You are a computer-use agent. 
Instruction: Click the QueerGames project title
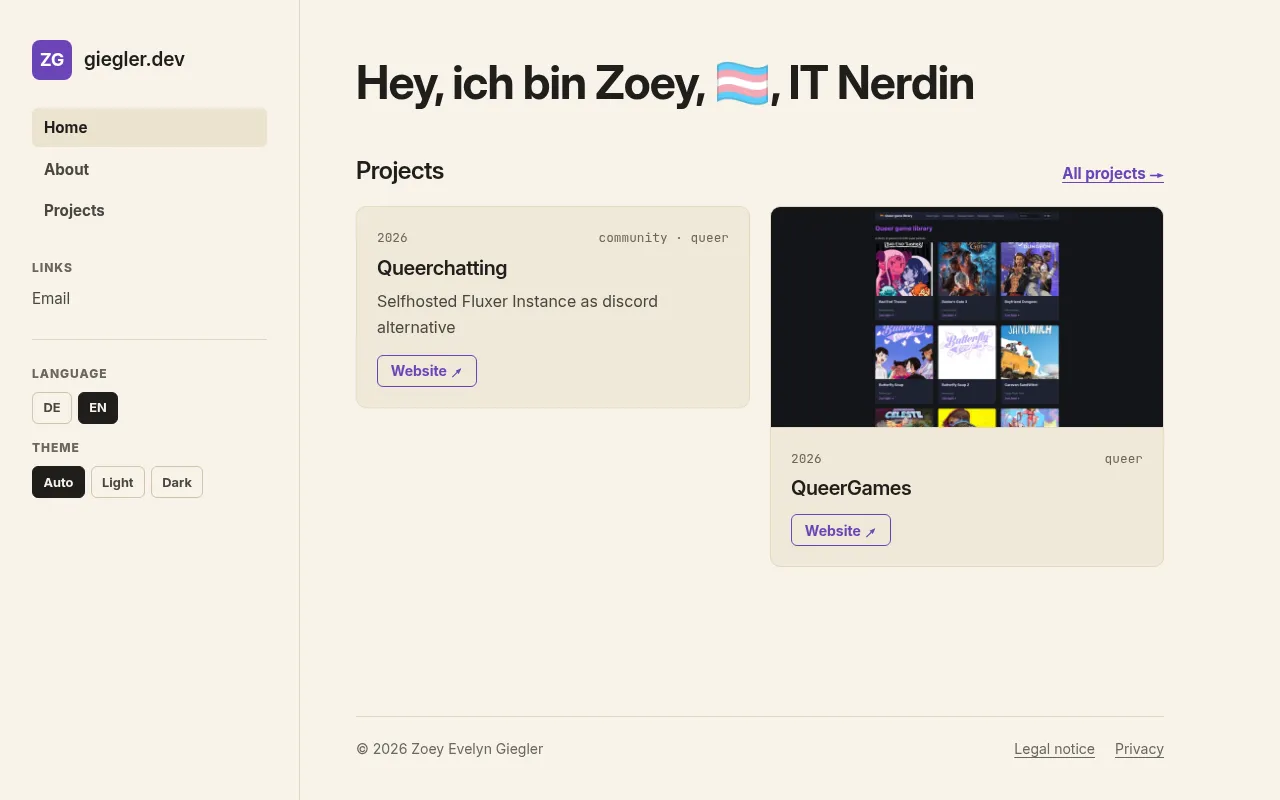tap(851, 488)
